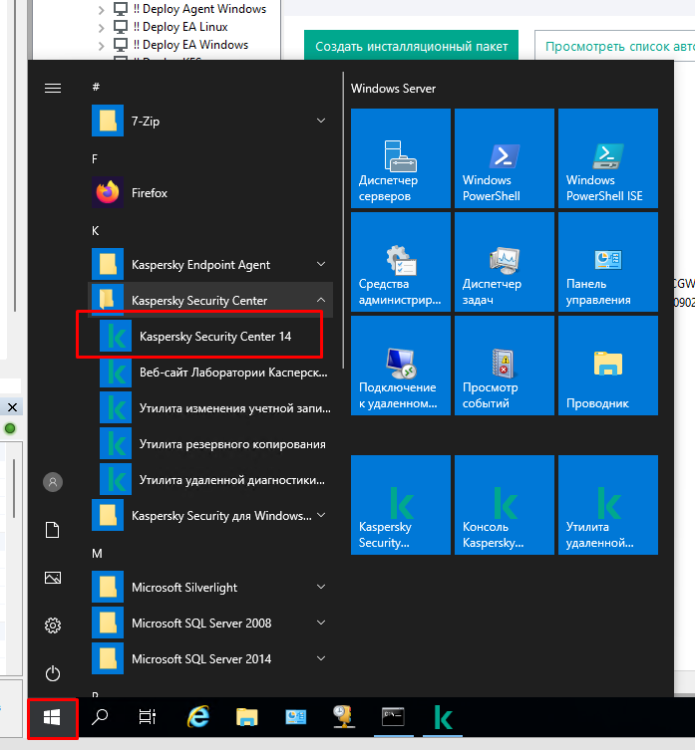
Task: Switch to Kaspersky console on taskbar
Action: (443, 717)
